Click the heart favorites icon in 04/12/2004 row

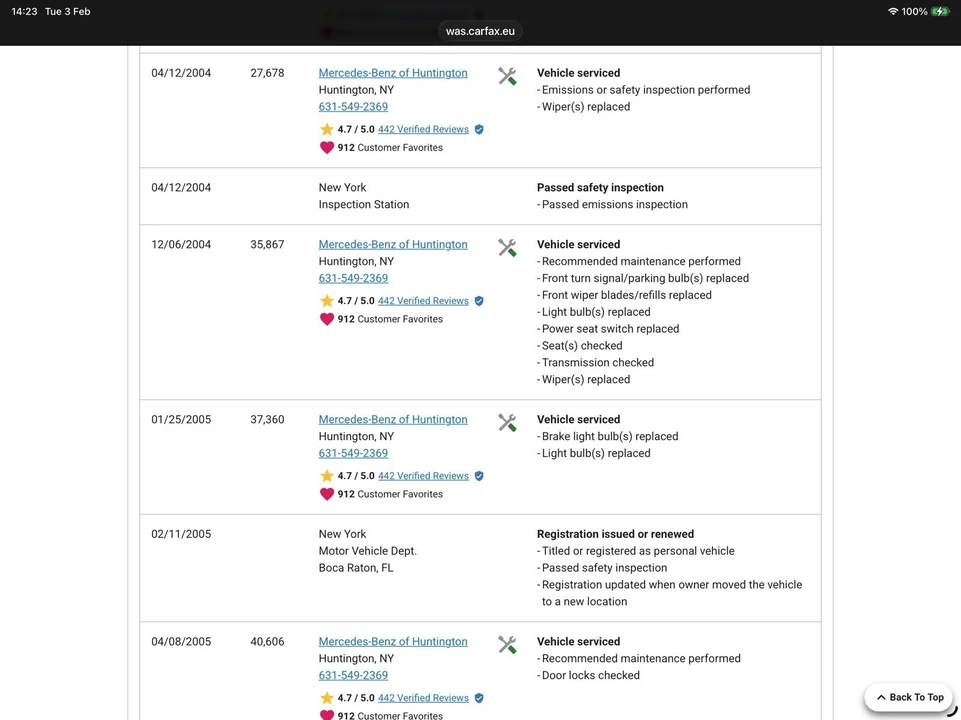[x=327, y=148]
